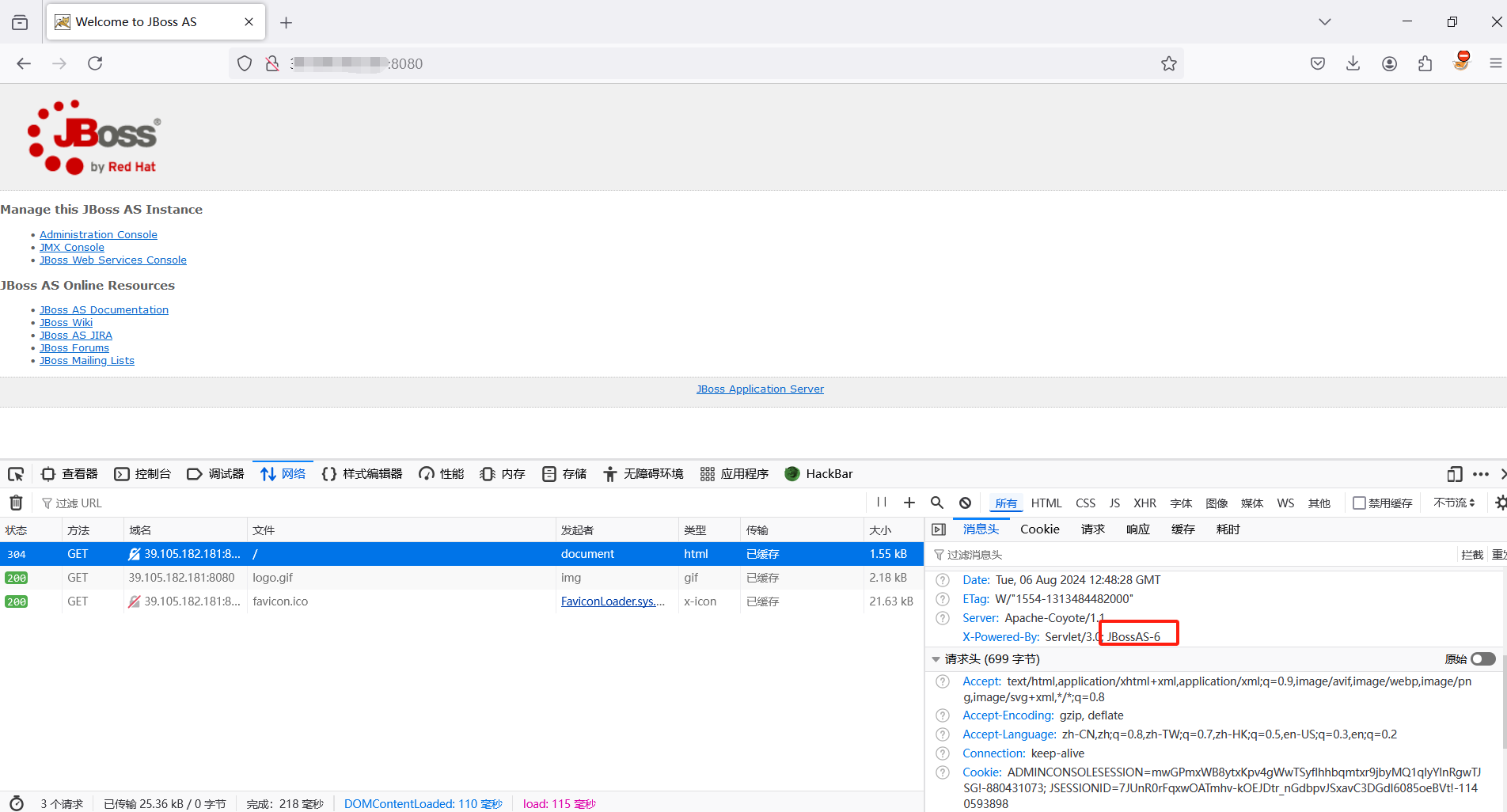Collapse the 请求头 headers section
The height and width of the screenshot is (812, 1507).
click(x=936, y=658)
